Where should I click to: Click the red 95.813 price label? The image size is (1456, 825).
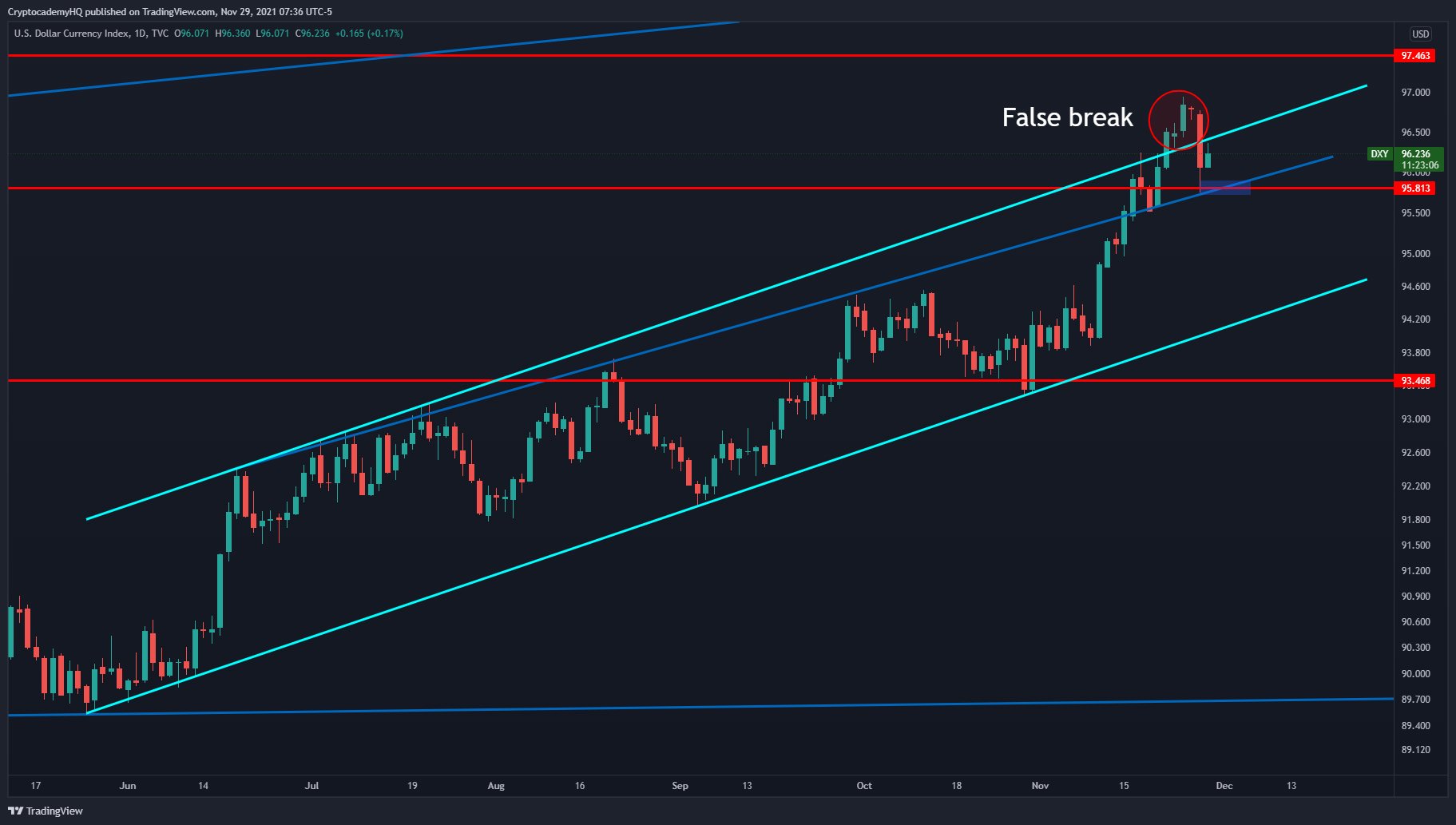(x=1415, y=188)
